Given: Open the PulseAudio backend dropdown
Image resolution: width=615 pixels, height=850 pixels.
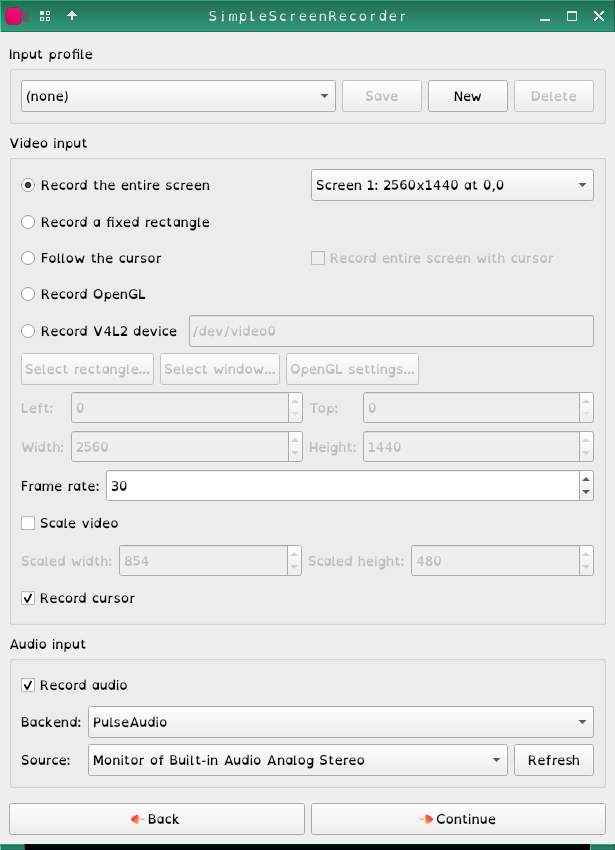Looking at the screenshot, I should tap(340, 720).
